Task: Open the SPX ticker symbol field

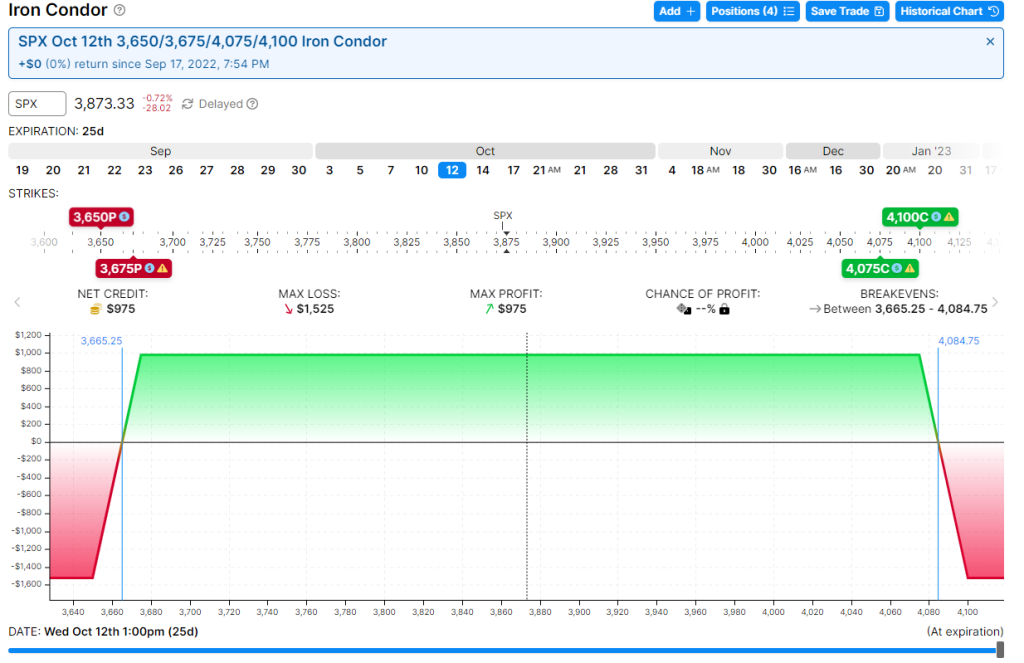Action: click(x=36, y=103)
